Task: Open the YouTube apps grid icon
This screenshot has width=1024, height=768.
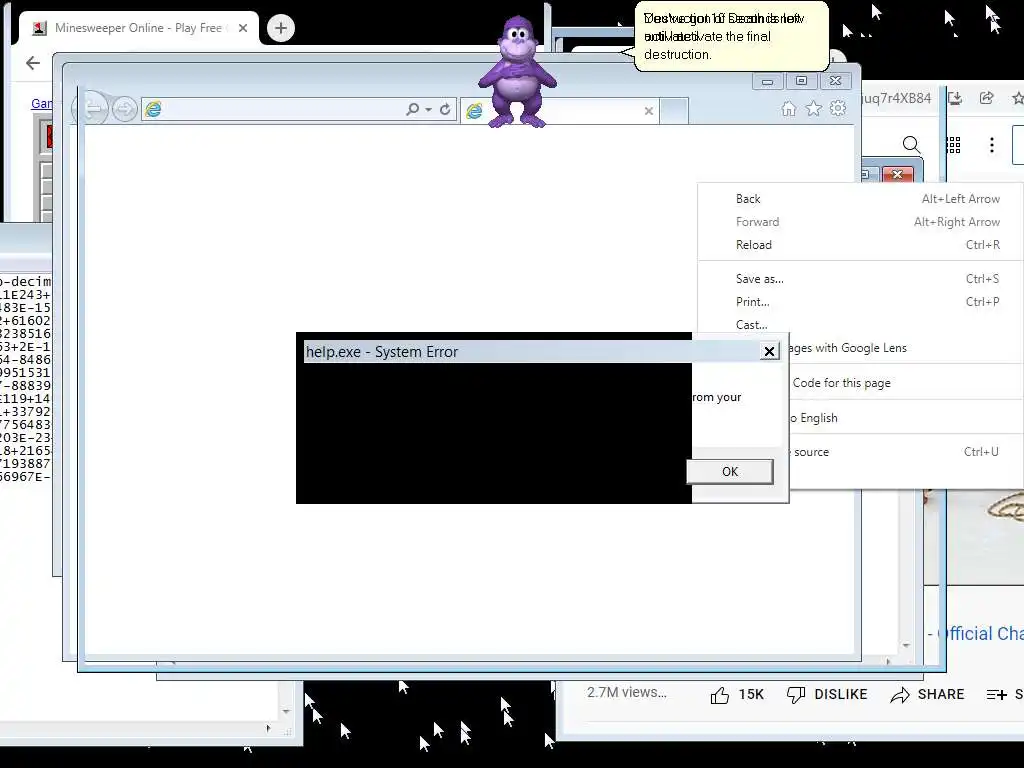Action: click(953, 145)
